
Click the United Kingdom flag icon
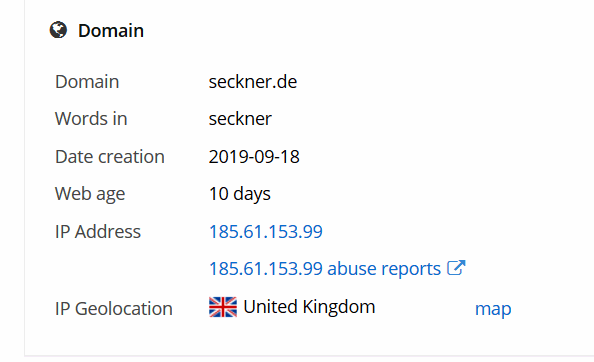(x=223, y=307)
